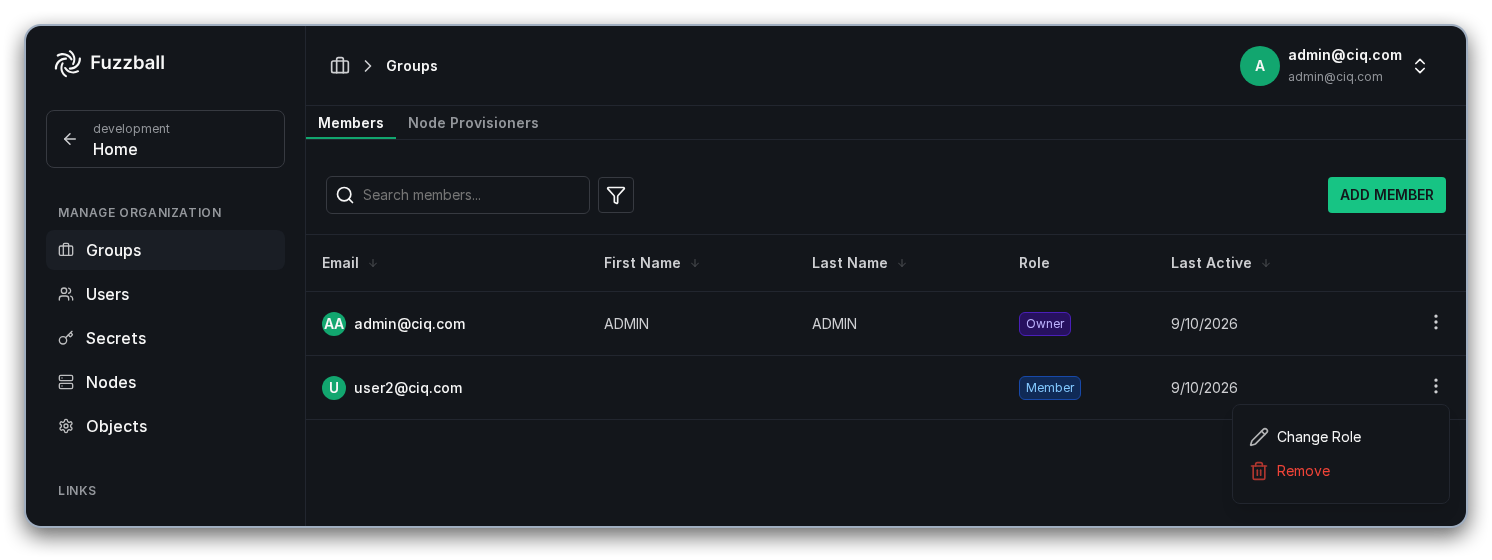Screen dimensions: 1492x560
Task: Click the Fuzzball swirl logo icon
Action: tap(67, 63)
